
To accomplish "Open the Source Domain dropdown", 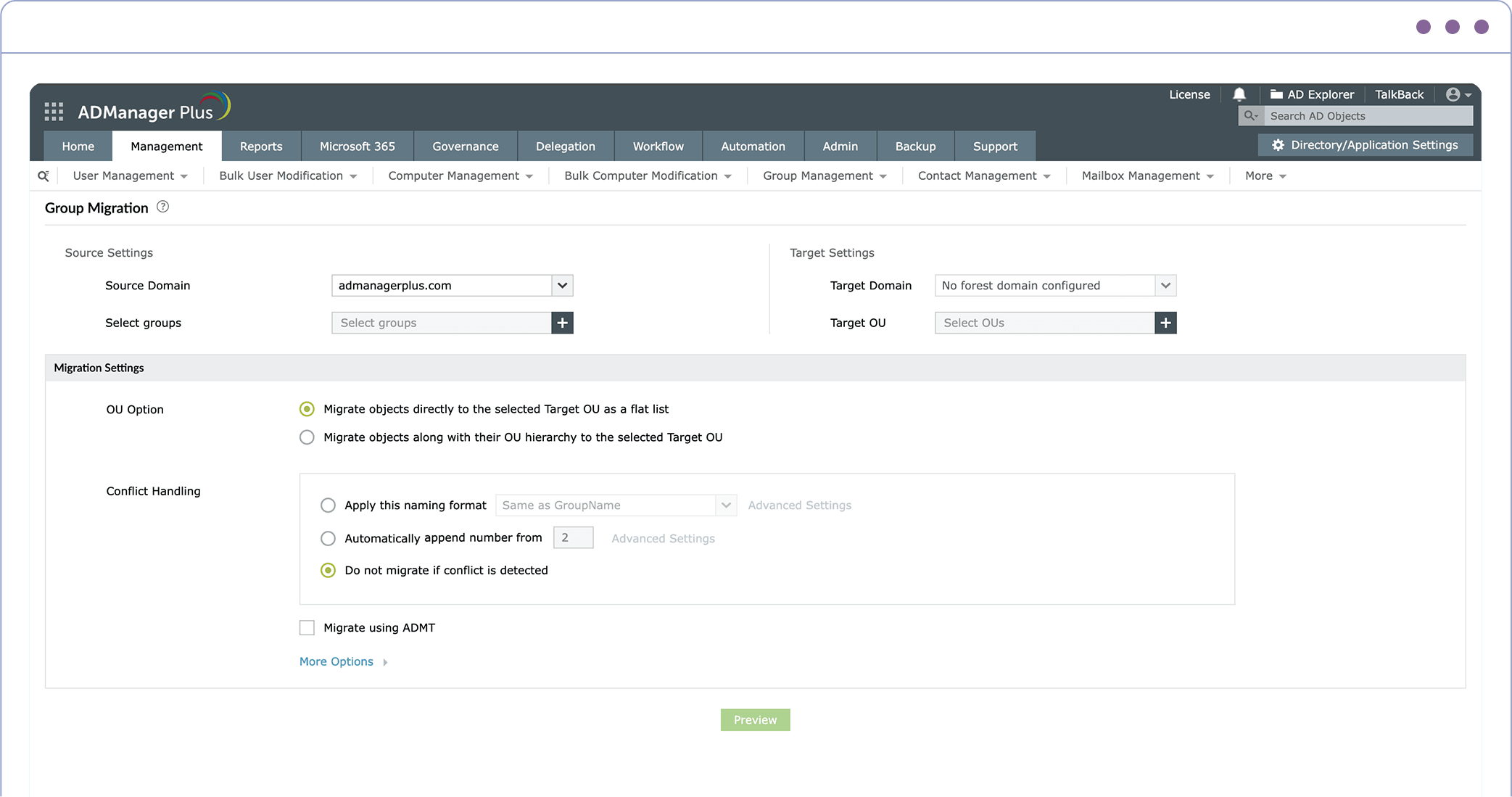I will (562, 285).
